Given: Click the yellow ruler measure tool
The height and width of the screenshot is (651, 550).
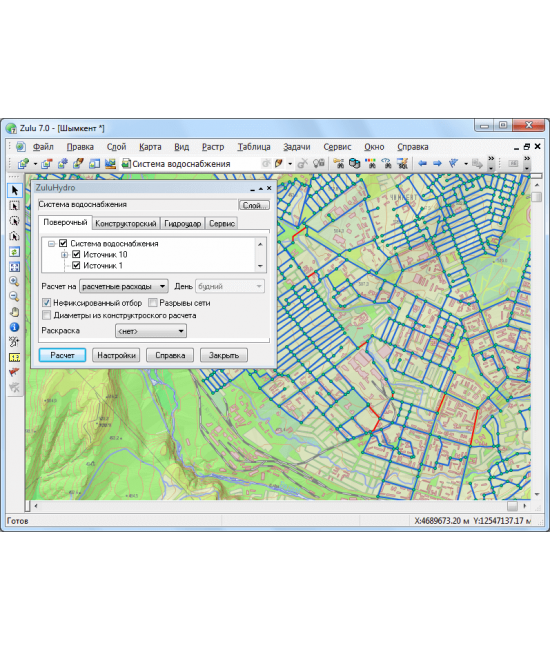Looking at the screenshot, I should (15, 357).
